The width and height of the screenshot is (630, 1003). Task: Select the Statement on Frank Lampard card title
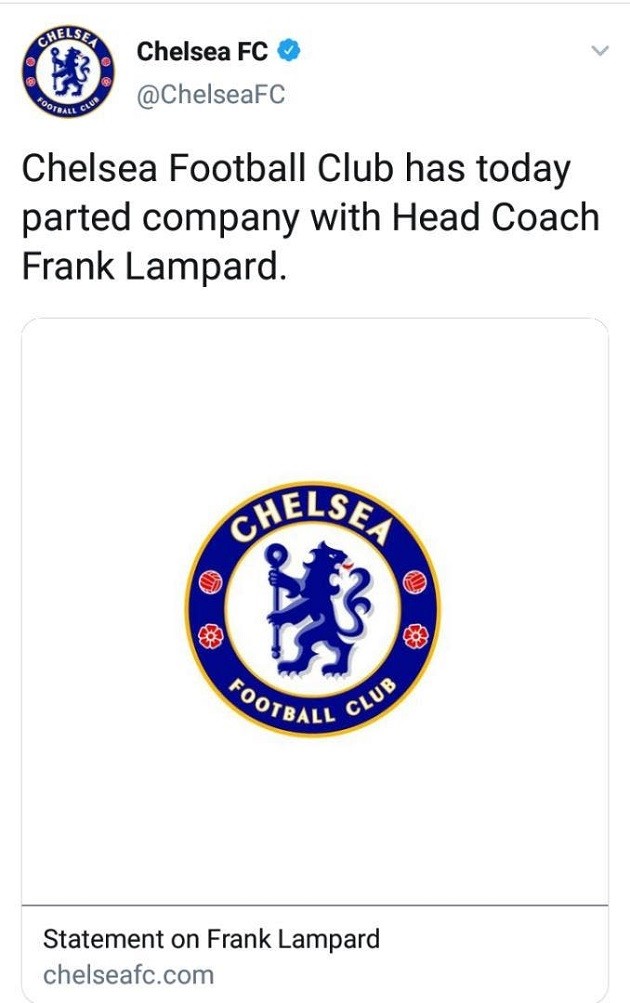point(210,938)
